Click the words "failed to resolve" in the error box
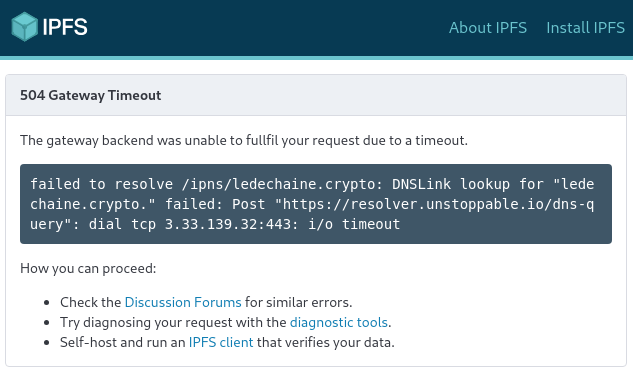The image size is (633, 373). [102, 184]
